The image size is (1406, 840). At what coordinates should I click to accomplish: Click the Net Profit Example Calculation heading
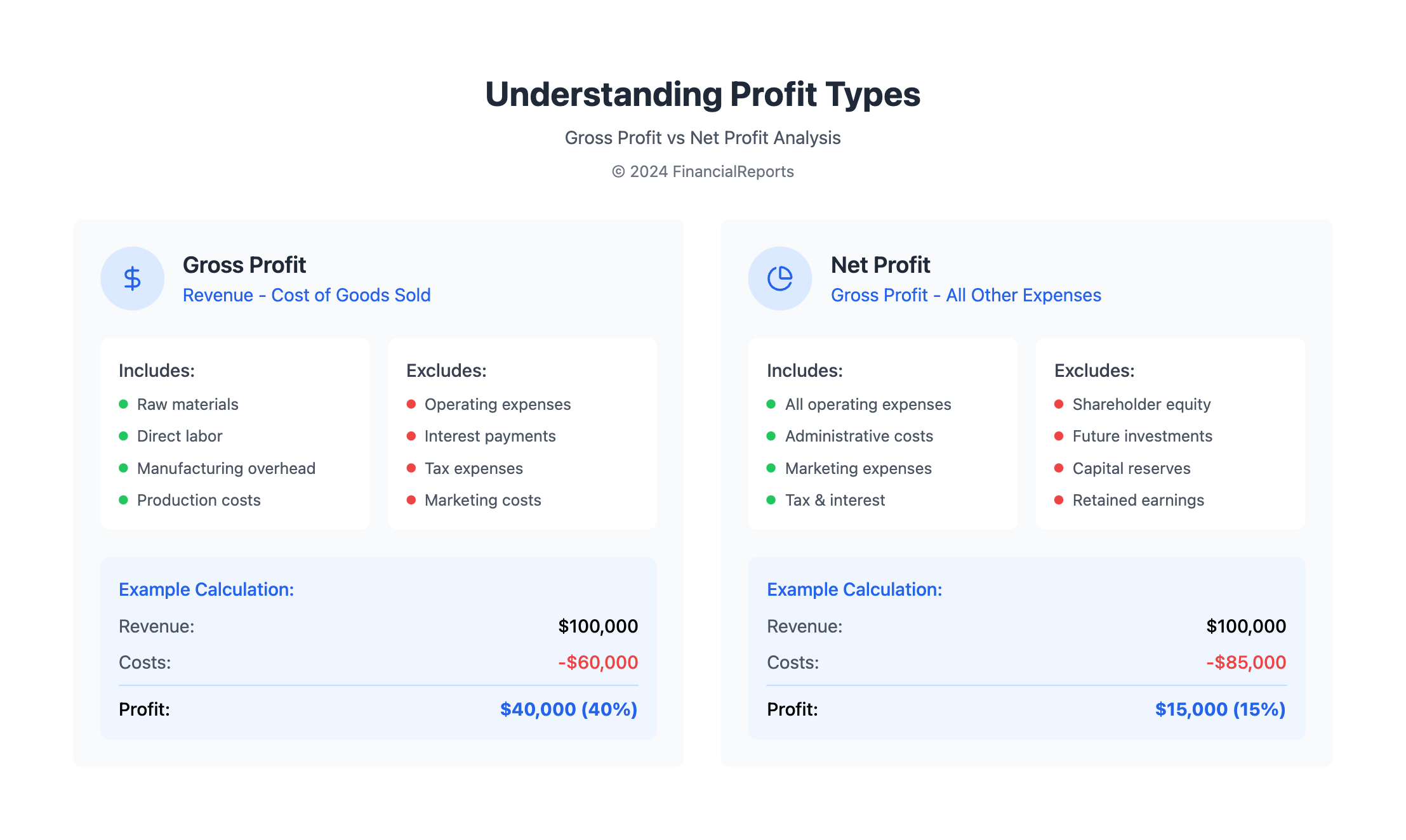[854, 589]
